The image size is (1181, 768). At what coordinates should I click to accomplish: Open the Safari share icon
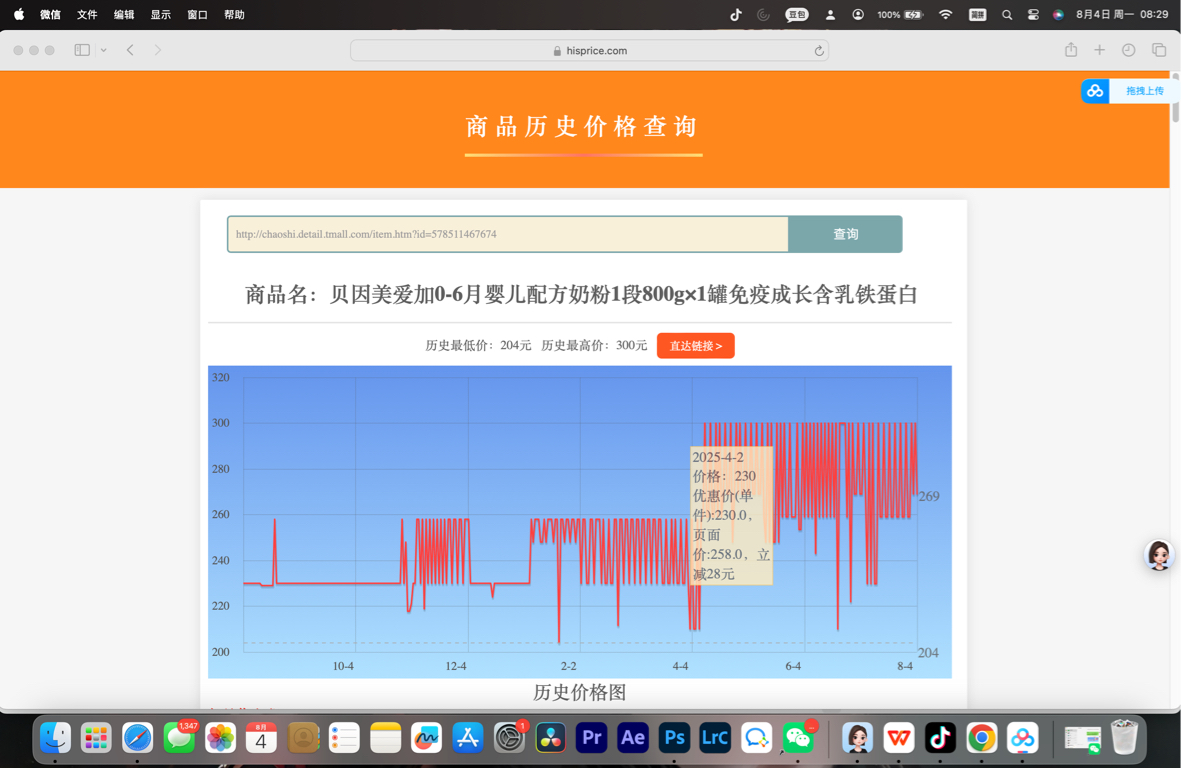coord(1070,50)
